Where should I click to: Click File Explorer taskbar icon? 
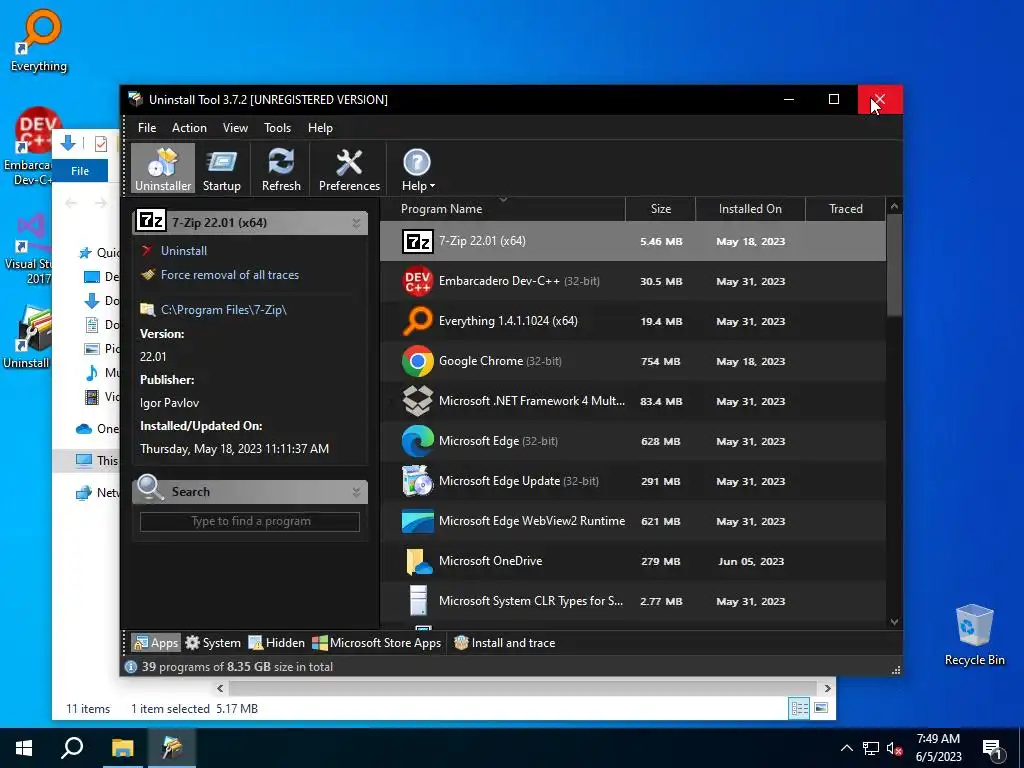click(x=122, y=748)
